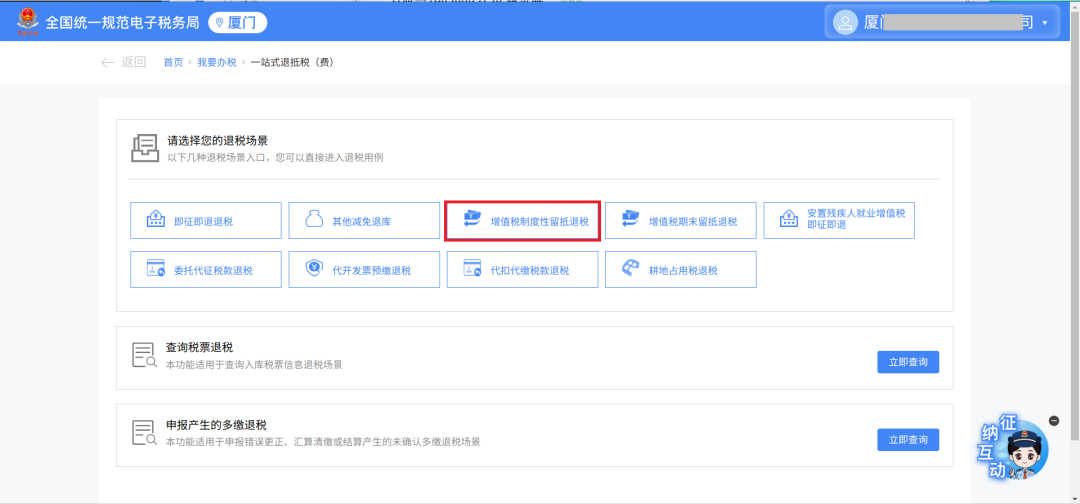Navigate to 首页 breadcrumb
Viewport: 1080px width, 504px height.
tap(173, 63)
